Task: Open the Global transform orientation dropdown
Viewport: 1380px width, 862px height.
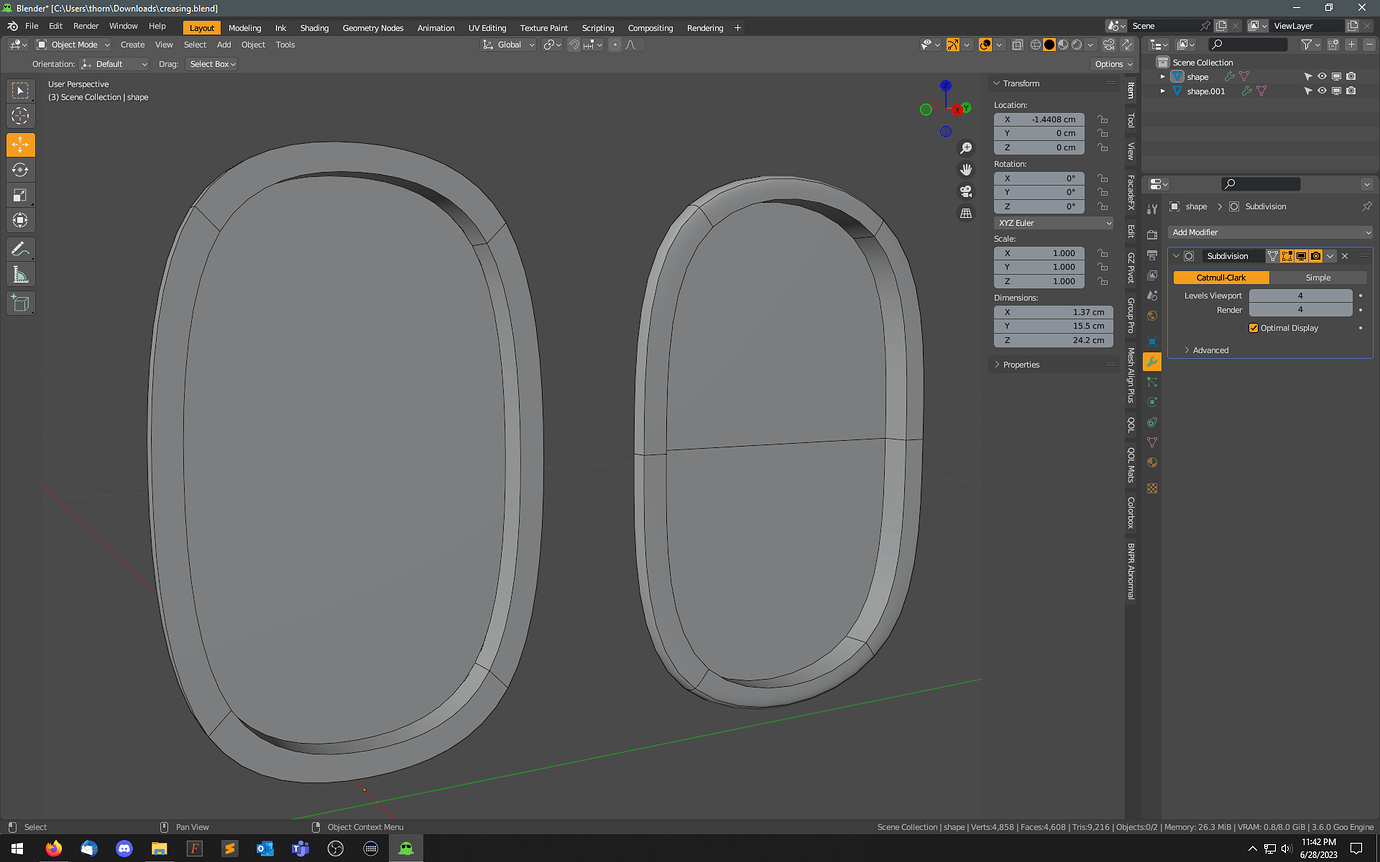Action: [509, 44]
